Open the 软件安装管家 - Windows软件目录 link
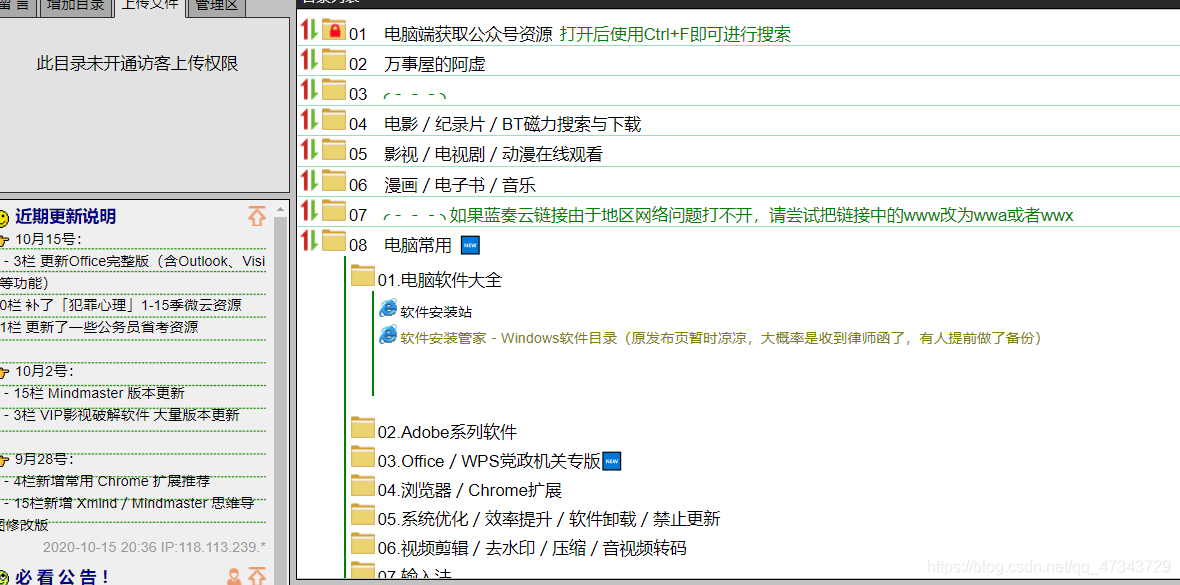 click(x=721, y=338)
